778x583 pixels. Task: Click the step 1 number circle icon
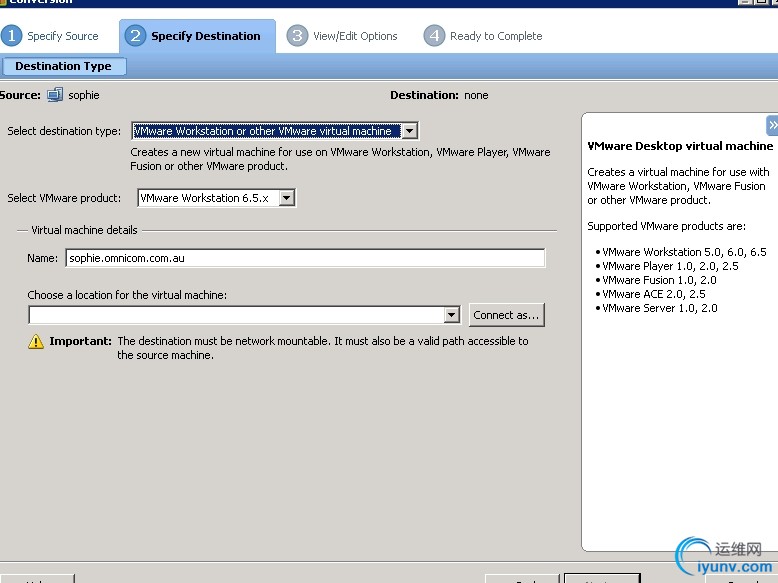point(11,36)
